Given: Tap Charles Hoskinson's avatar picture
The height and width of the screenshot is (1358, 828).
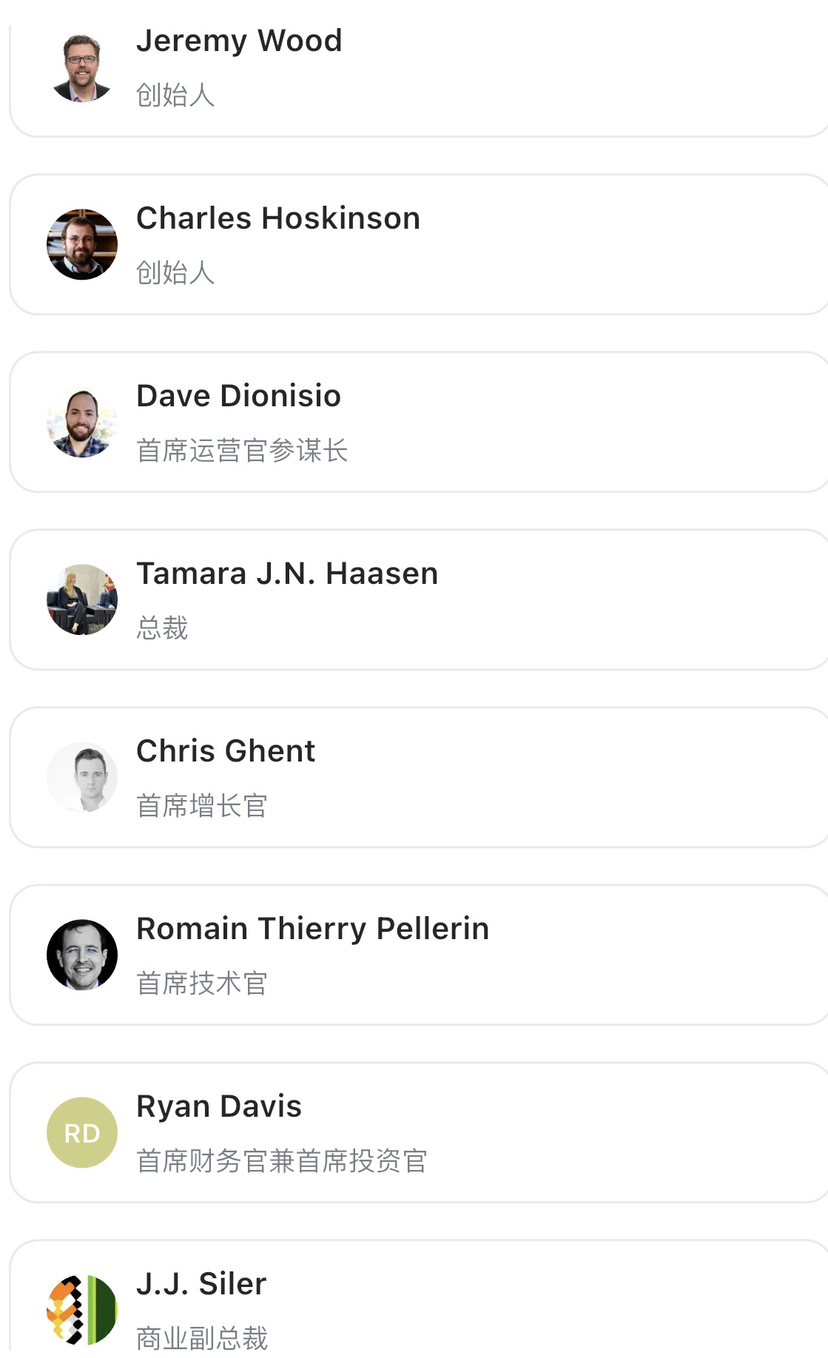Looking at the screenshot, I should coord(82,244).
